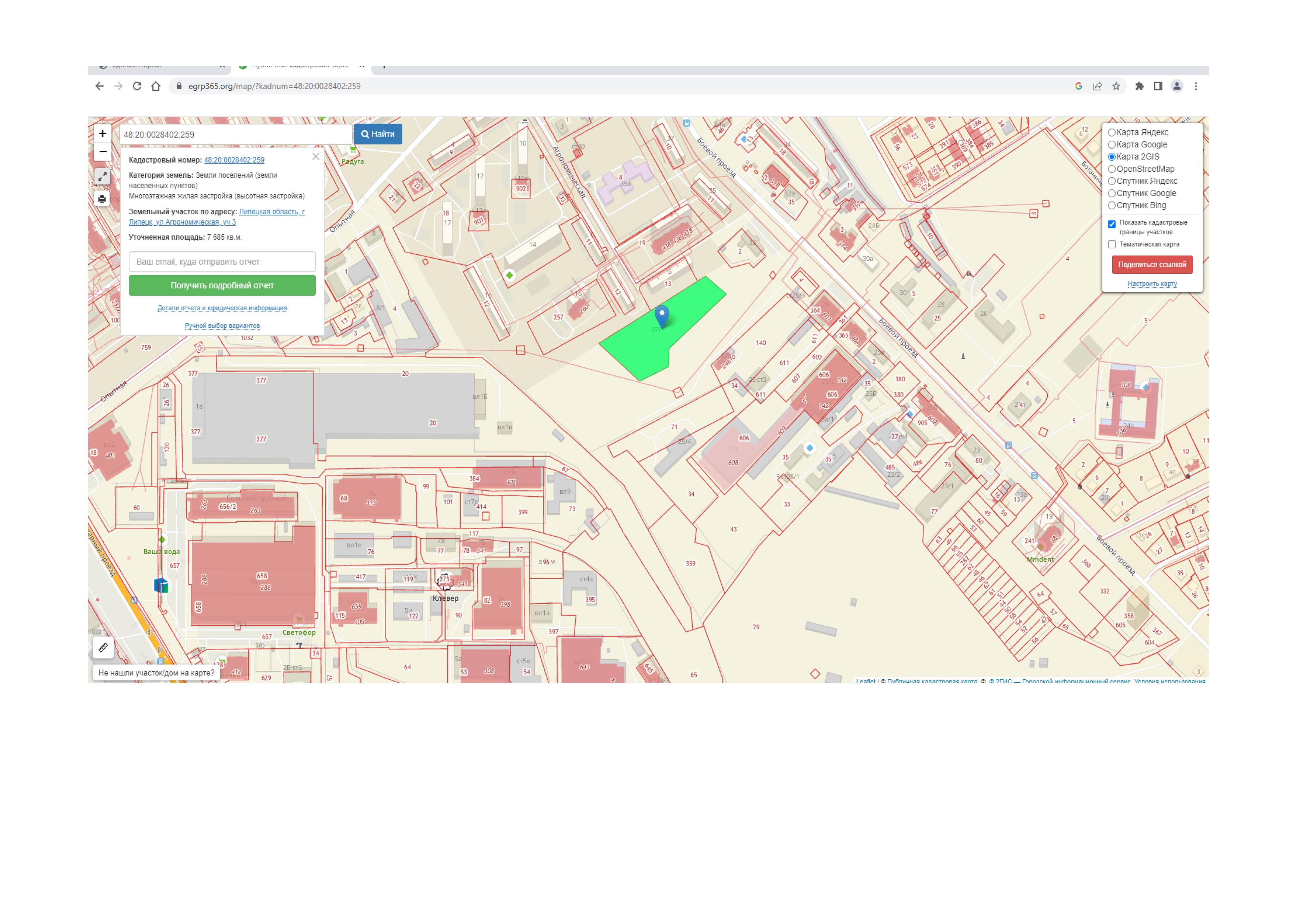Open Настроить карту link
Screen dimensions: 1307x924
pyautogui.click(x=1152, y=284)
